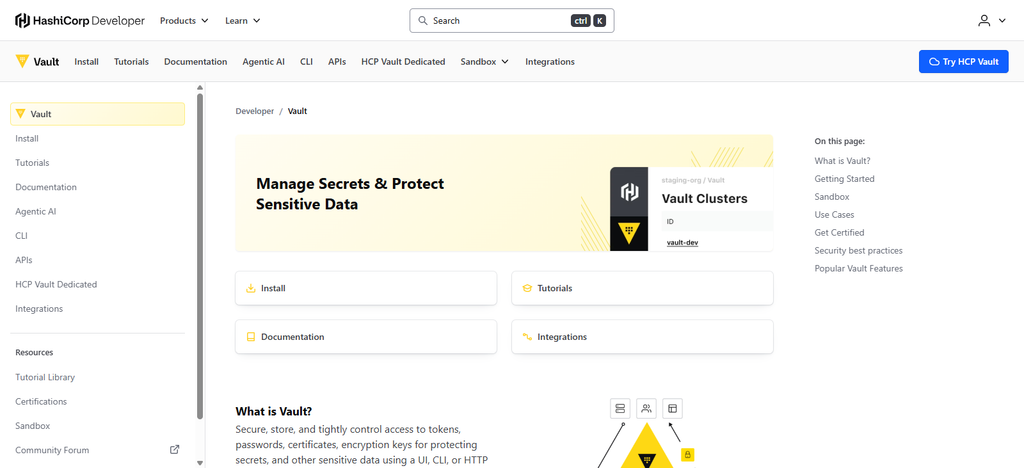The width and height of the screenshot is (1024, 468).
Task: Click the Documentation card book icon
Action: [x=250, y=337]
